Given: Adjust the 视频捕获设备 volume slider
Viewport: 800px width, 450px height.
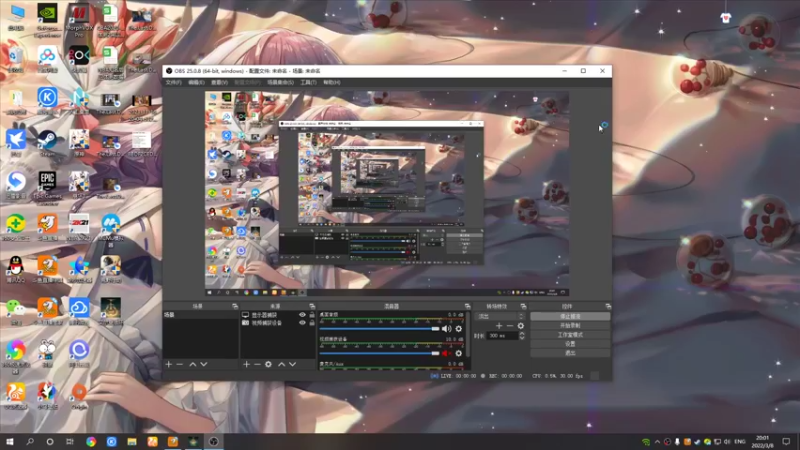Looking at the screenshot, I should pos(379,353).
